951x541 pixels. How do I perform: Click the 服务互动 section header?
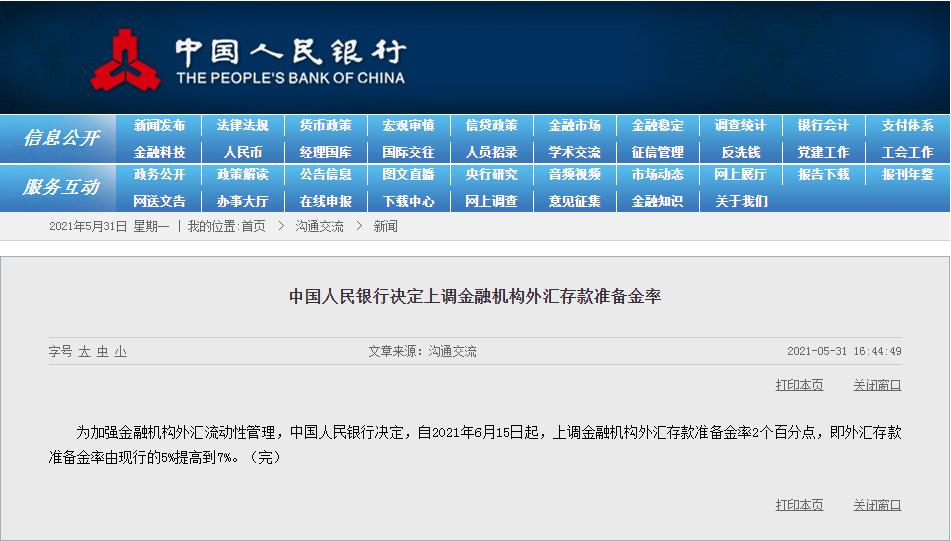point(61,187)
